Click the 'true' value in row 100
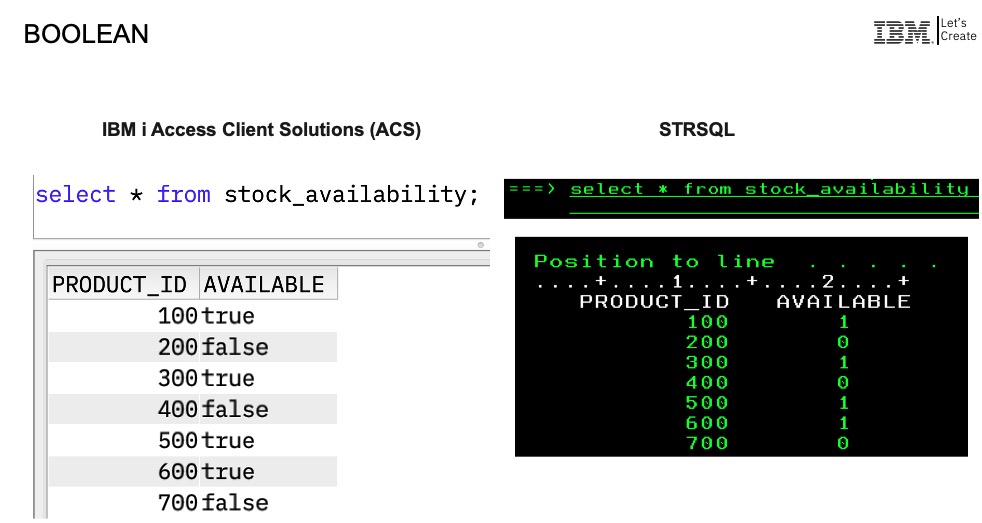The height and width of the screenshot is (523, 982). [x=229, y=316]
